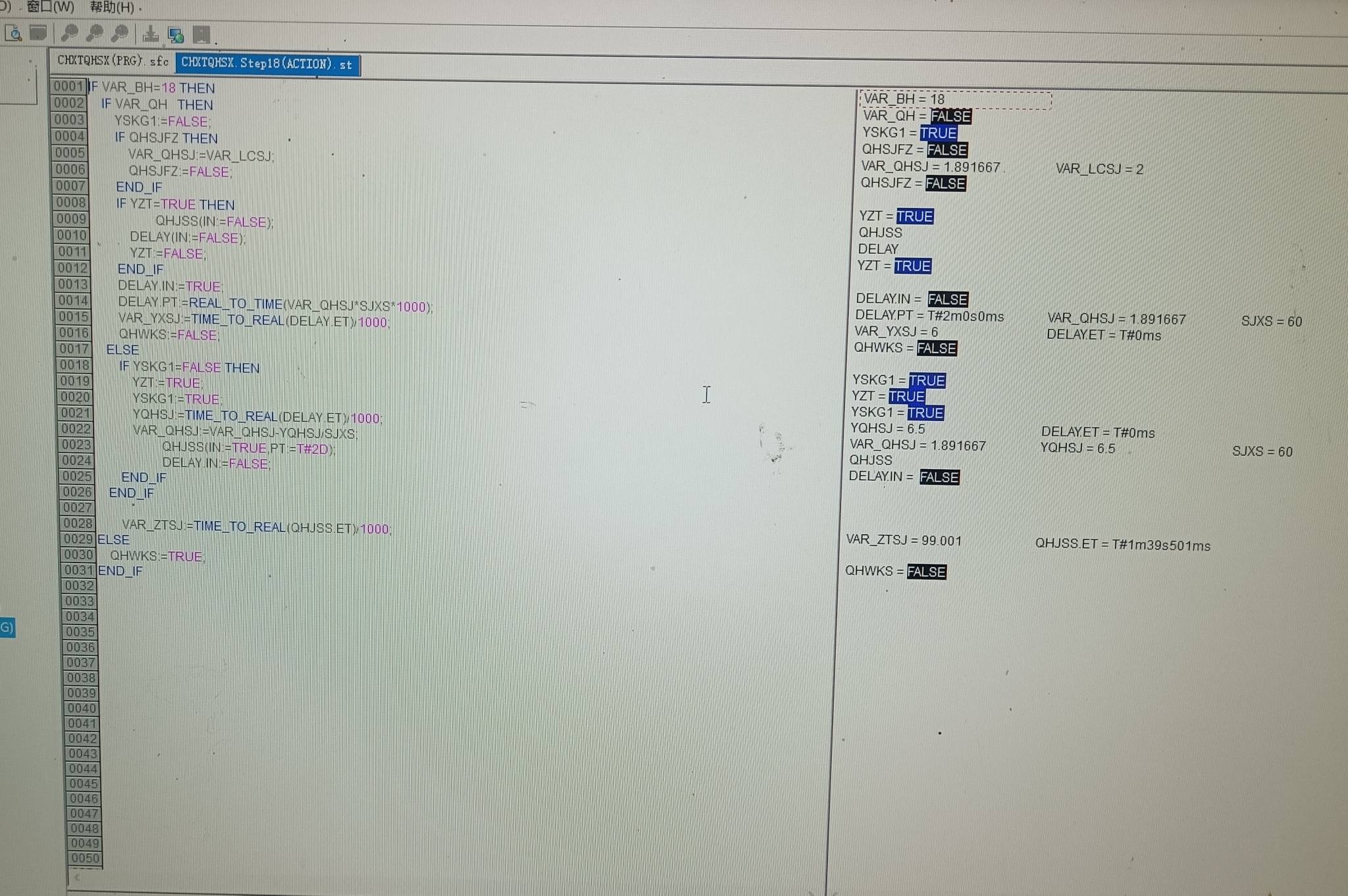The image size is (1348, 896).
Task: Click monitor value 'VAR_YXSJ = 6'
Action: [896, 331]
